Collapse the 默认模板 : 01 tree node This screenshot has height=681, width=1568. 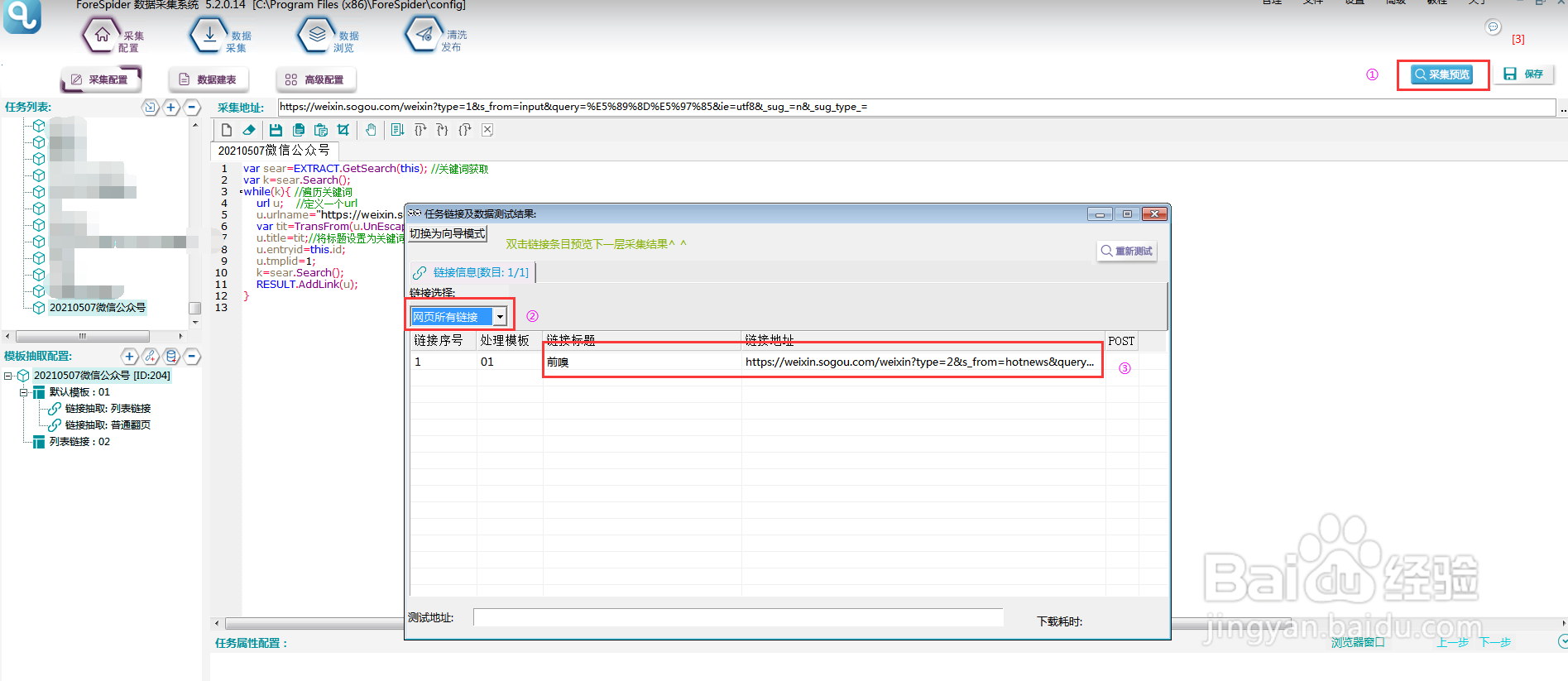click(24, 392)
